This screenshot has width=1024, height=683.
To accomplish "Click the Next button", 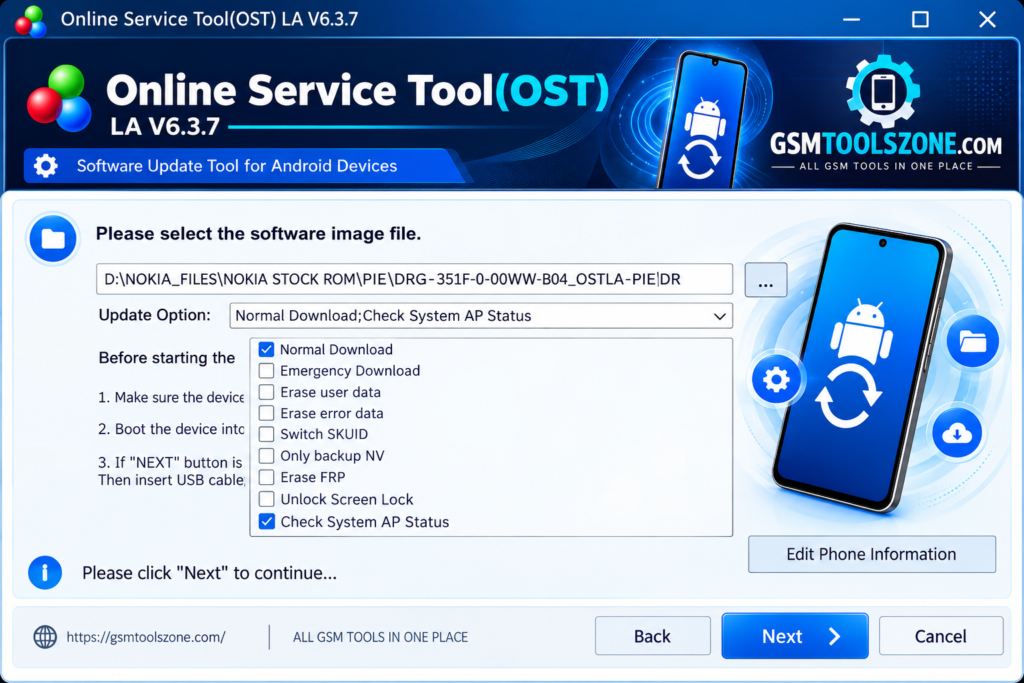I will coord(795,636).
